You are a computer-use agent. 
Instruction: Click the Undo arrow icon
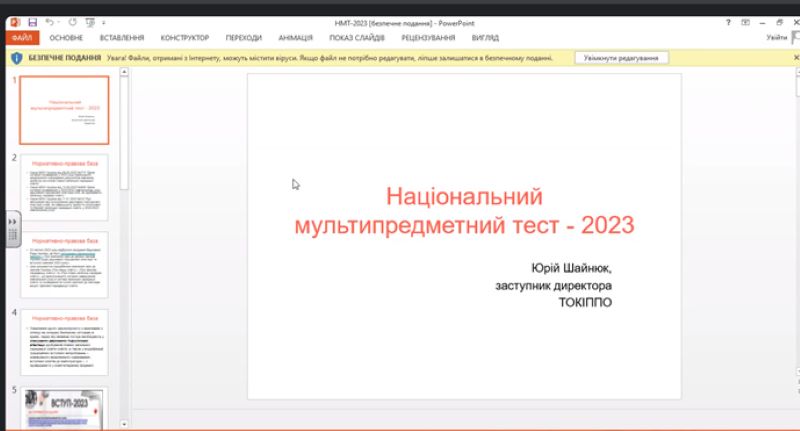tap(49, 22)
